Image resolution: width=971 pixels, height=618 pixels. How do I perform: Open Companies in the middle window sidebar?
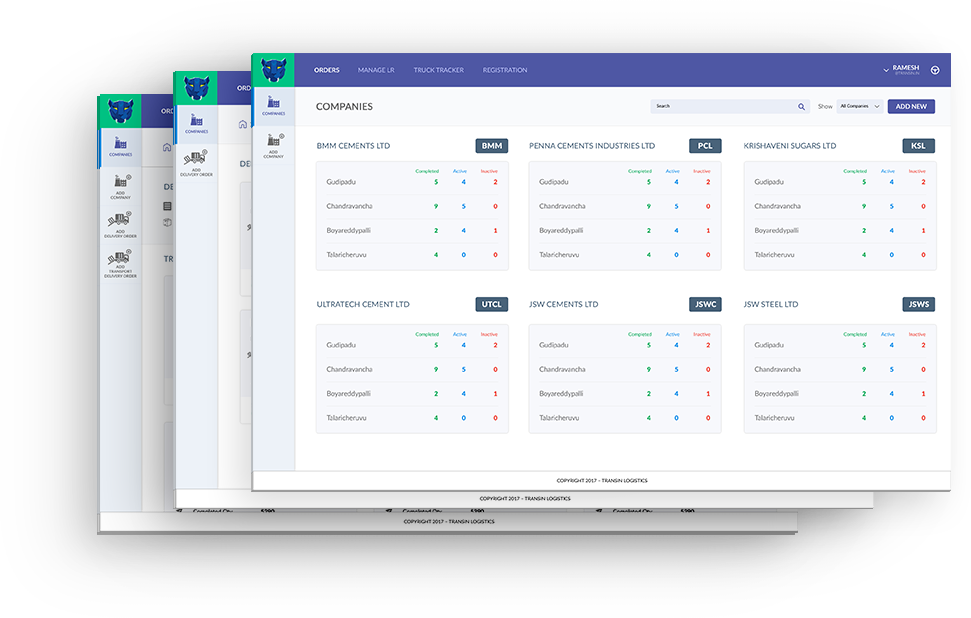tap(196, 123)
